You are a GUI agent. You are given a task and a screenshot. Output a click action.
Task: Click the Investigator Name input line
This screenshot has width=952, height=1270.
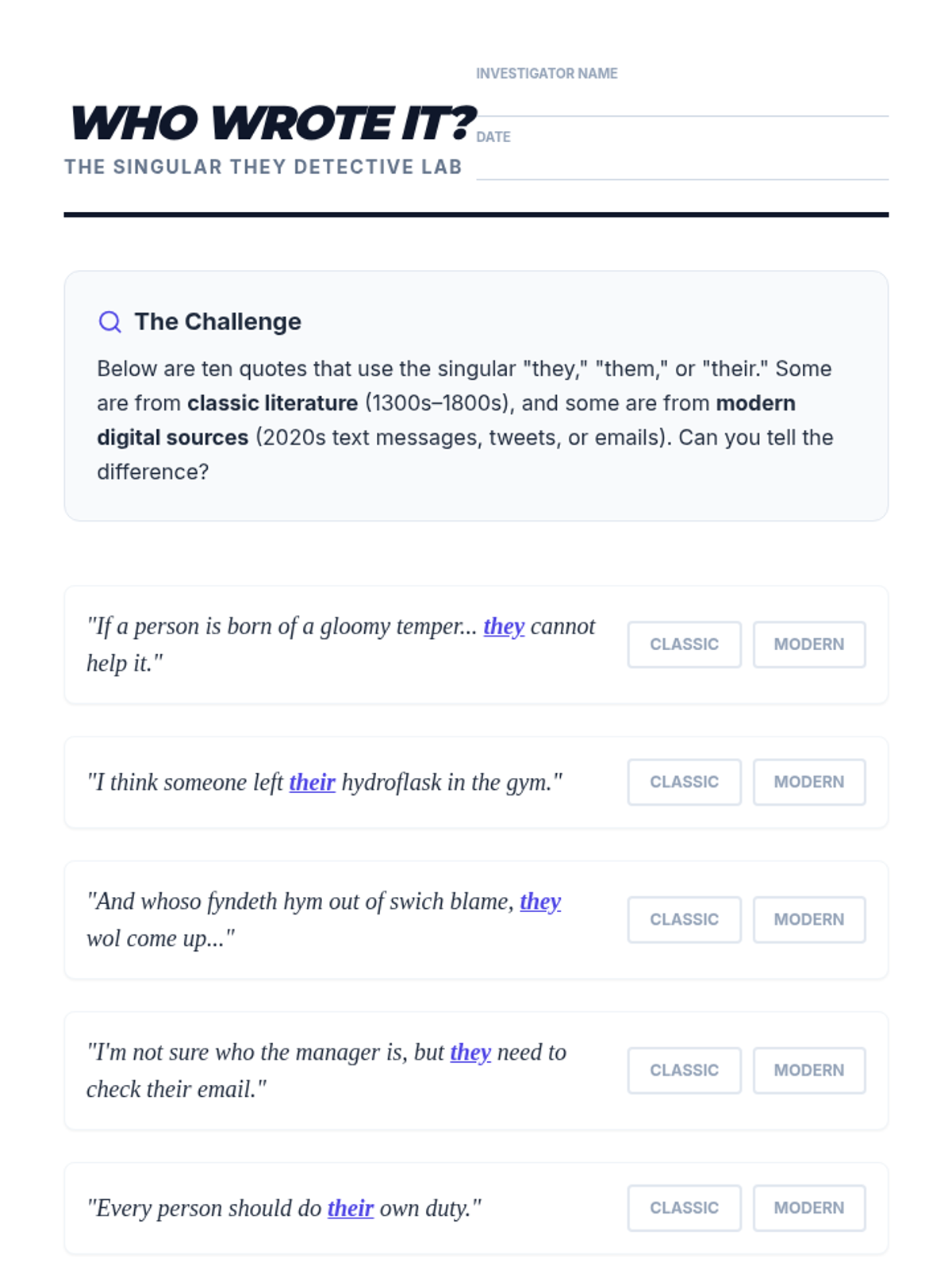click(x=682, y=101)
